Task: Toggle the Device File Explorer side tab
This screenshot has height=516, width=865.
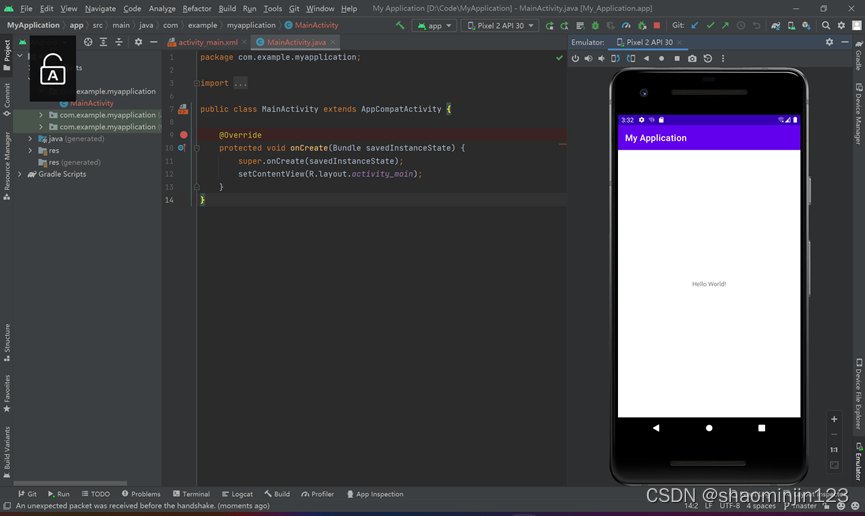Action: [858, 393]
